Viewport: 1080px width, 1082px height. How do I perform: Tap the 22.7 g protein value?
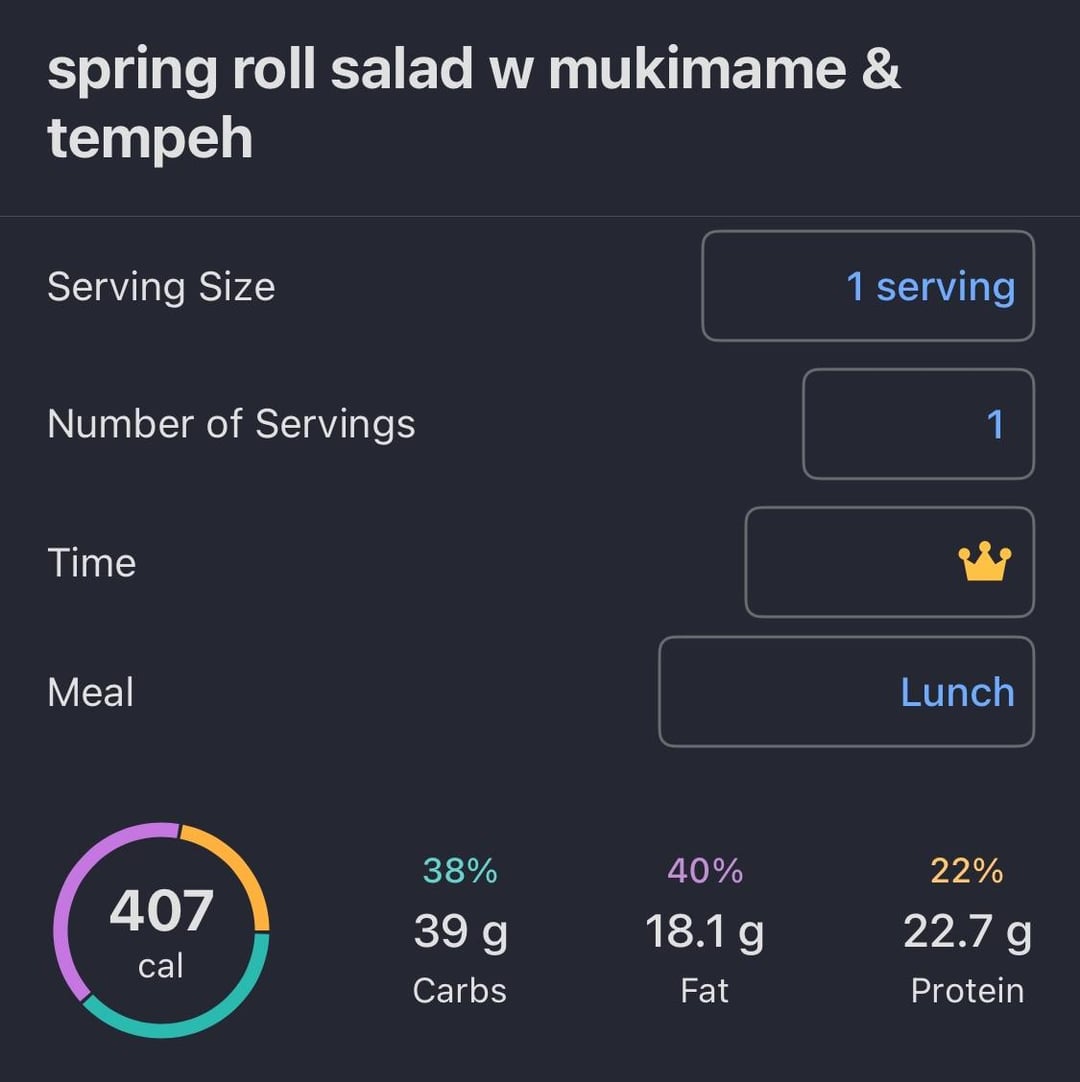pyautogui.click(x=967, y=932)
